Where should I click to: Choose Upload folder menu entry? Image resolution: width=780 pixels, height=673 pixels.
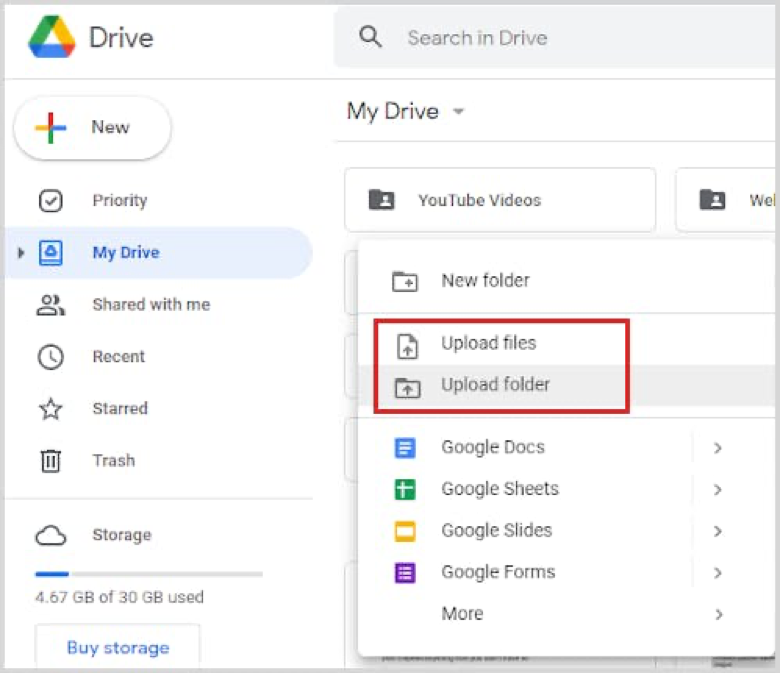(x=495, y=386)
